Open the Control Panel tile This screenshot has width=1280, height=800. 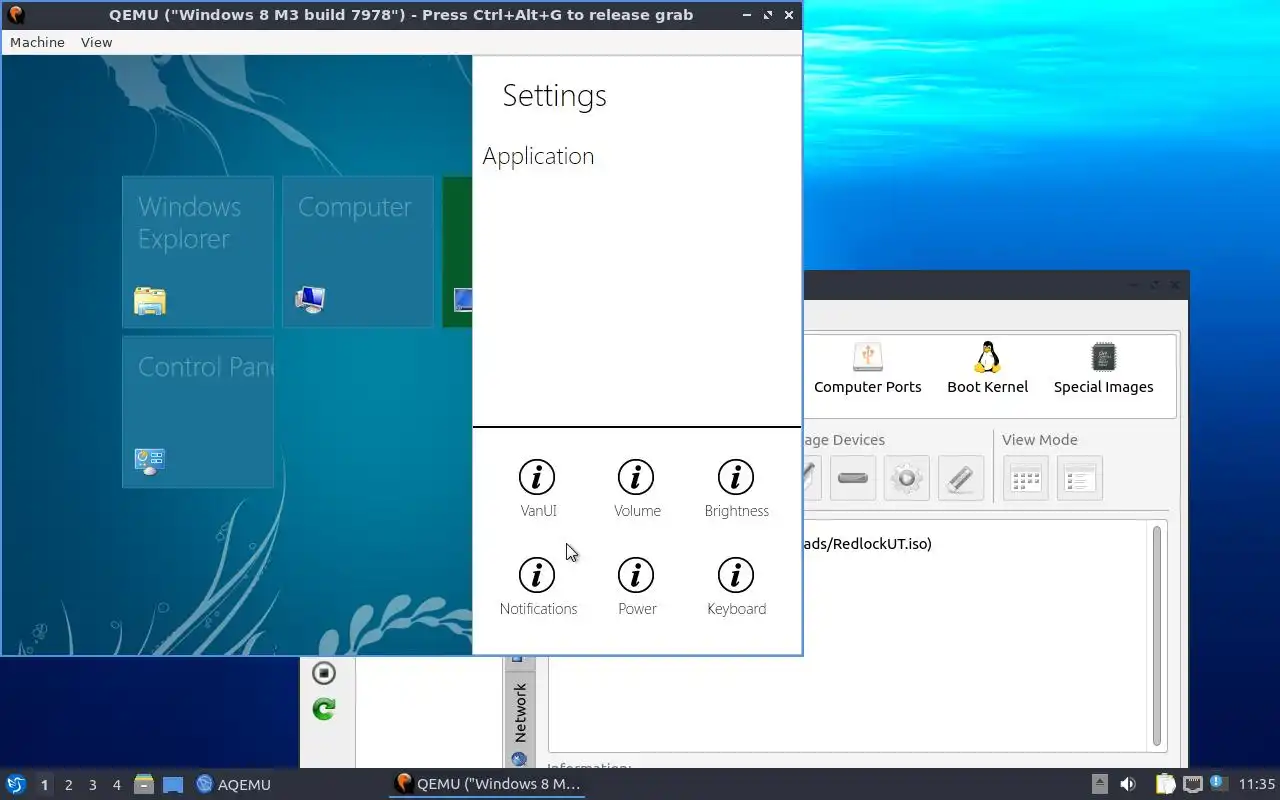(x=198, y=412)
